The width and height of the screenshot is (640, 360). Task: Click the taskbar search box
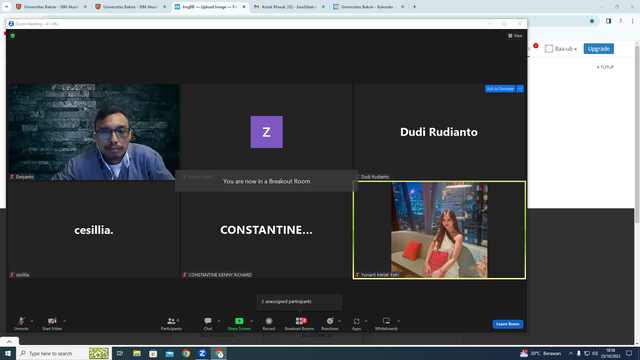[x=63, y=353]
